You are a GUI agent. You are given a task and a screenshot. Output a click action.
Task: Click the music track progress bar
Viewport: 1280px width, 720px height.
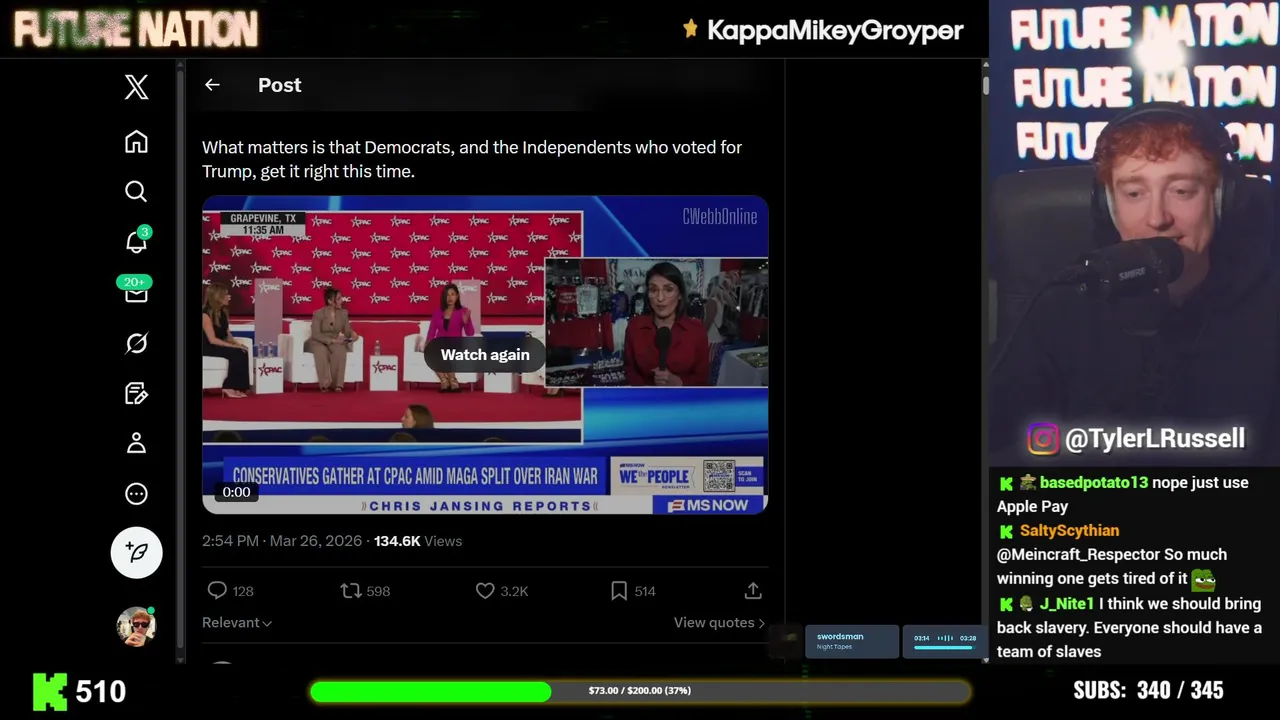(x=944, y=648)
